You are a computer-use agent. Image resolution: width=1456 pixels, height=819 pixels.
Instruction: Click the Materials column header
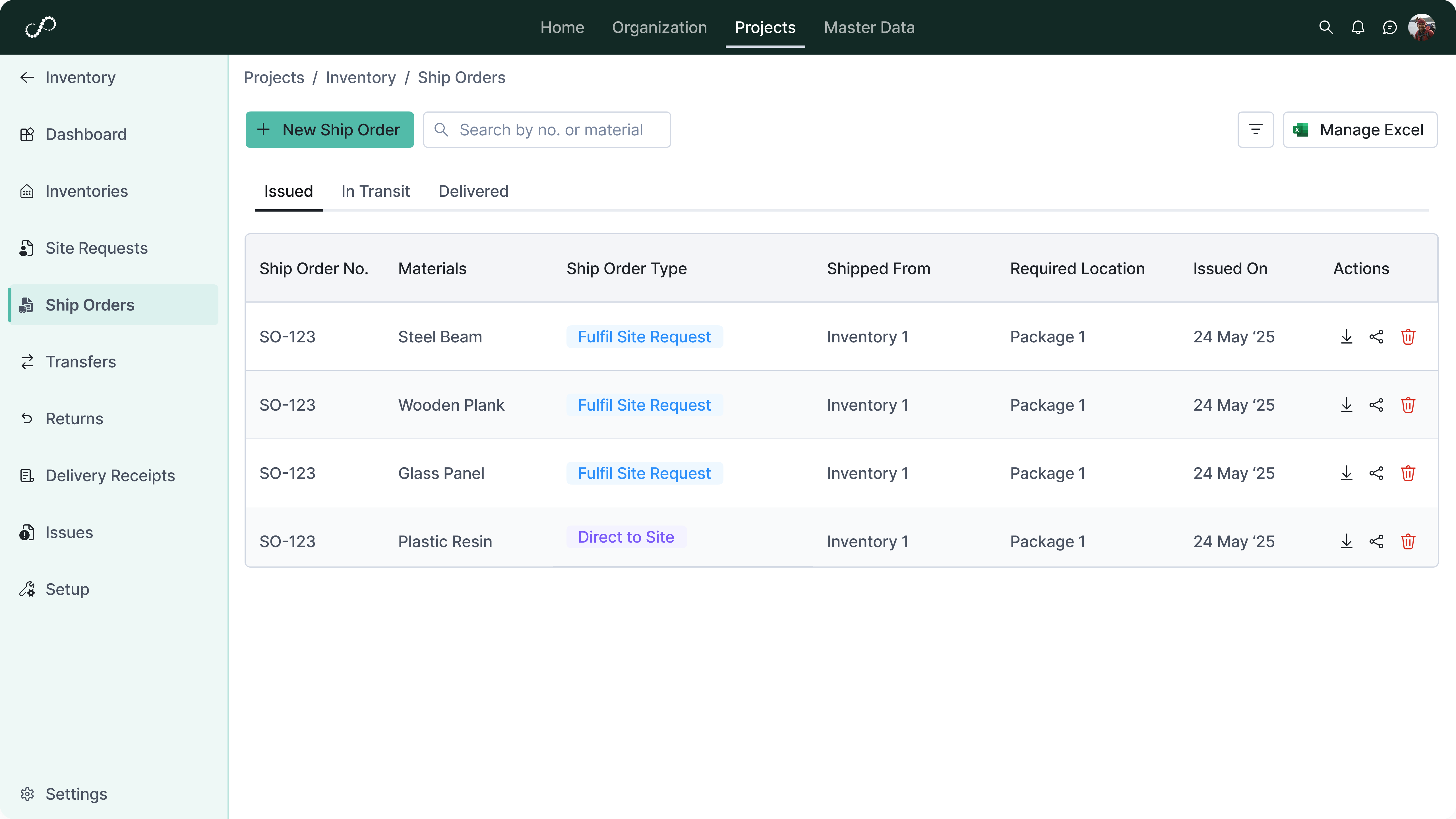pos(432,268)
